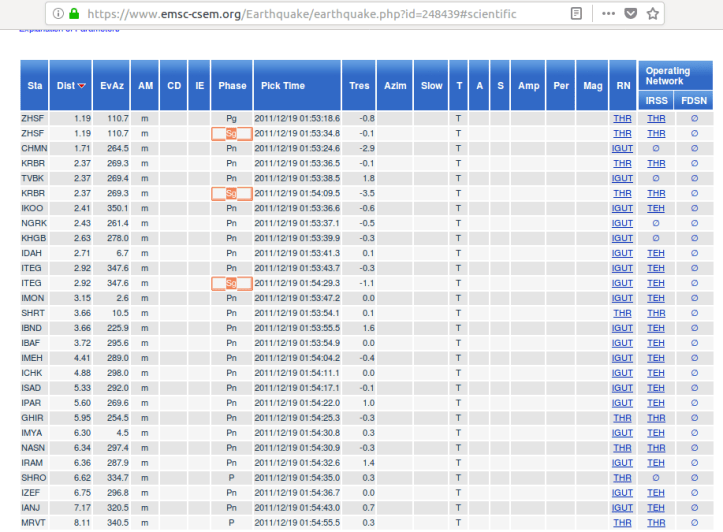
Task: Click the Pick Time column header
Action: pyautogui.click(x=283, y=86)
